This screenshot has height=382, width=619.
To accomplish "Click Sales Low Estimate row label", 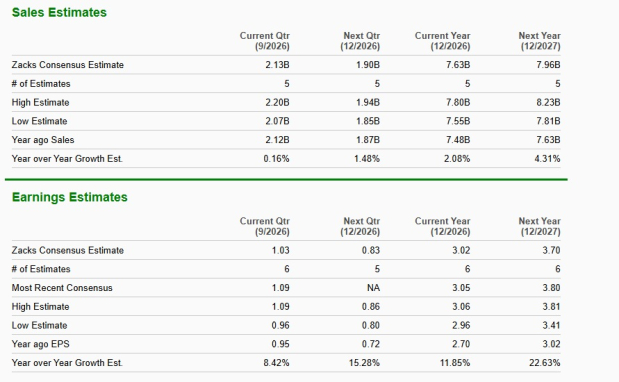I will tap(39, 121).
